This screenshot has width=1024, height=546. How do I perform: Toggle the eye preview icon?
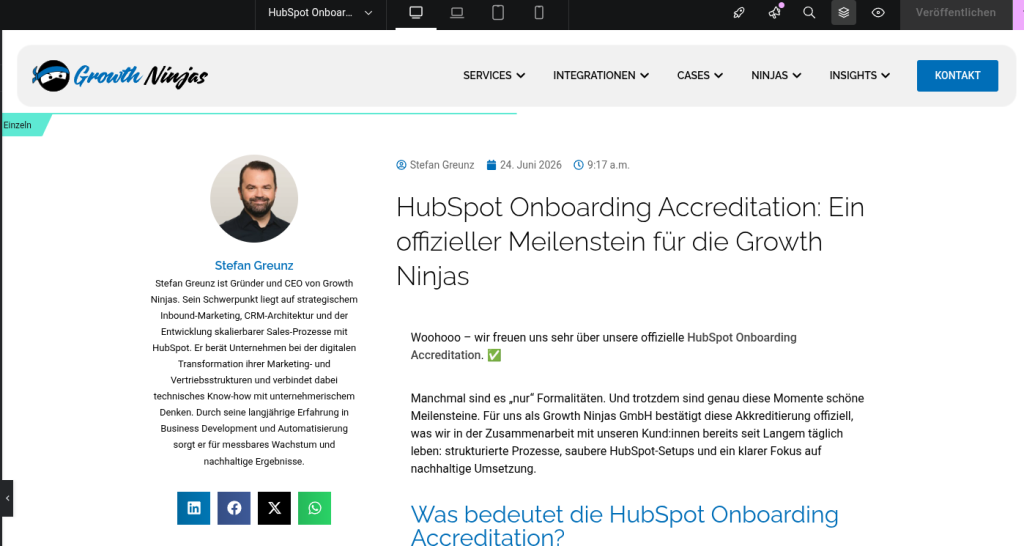coord(878,12)
